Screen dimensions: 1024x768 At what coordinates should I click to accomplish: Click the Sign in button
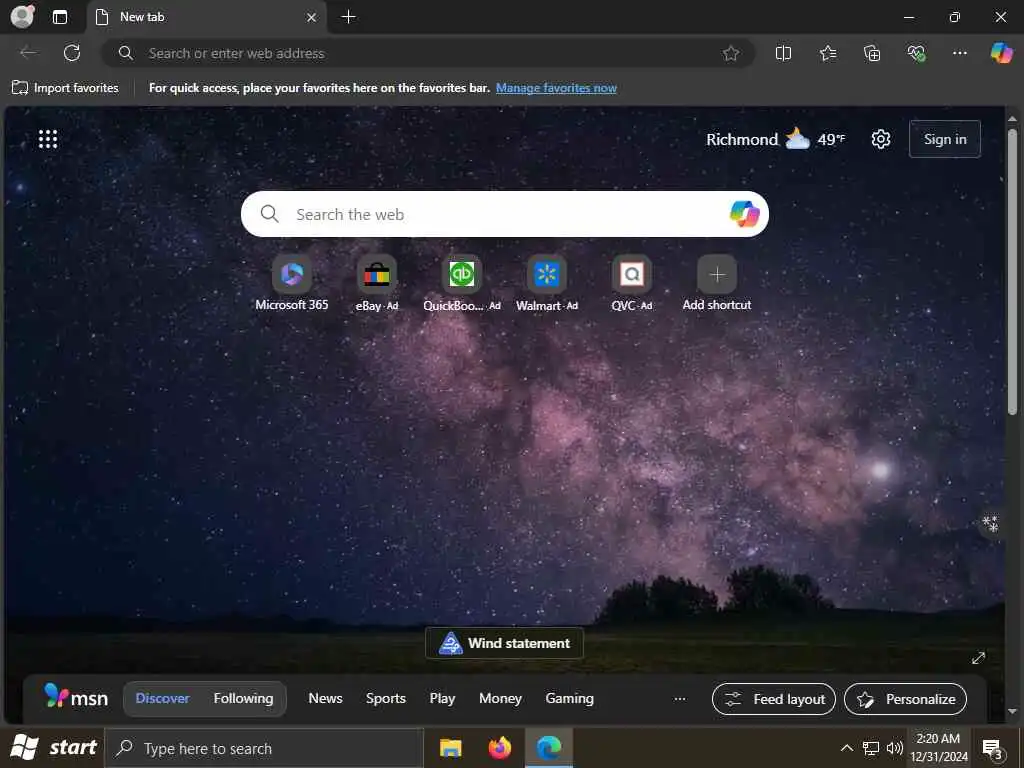(x=944, y=139)
